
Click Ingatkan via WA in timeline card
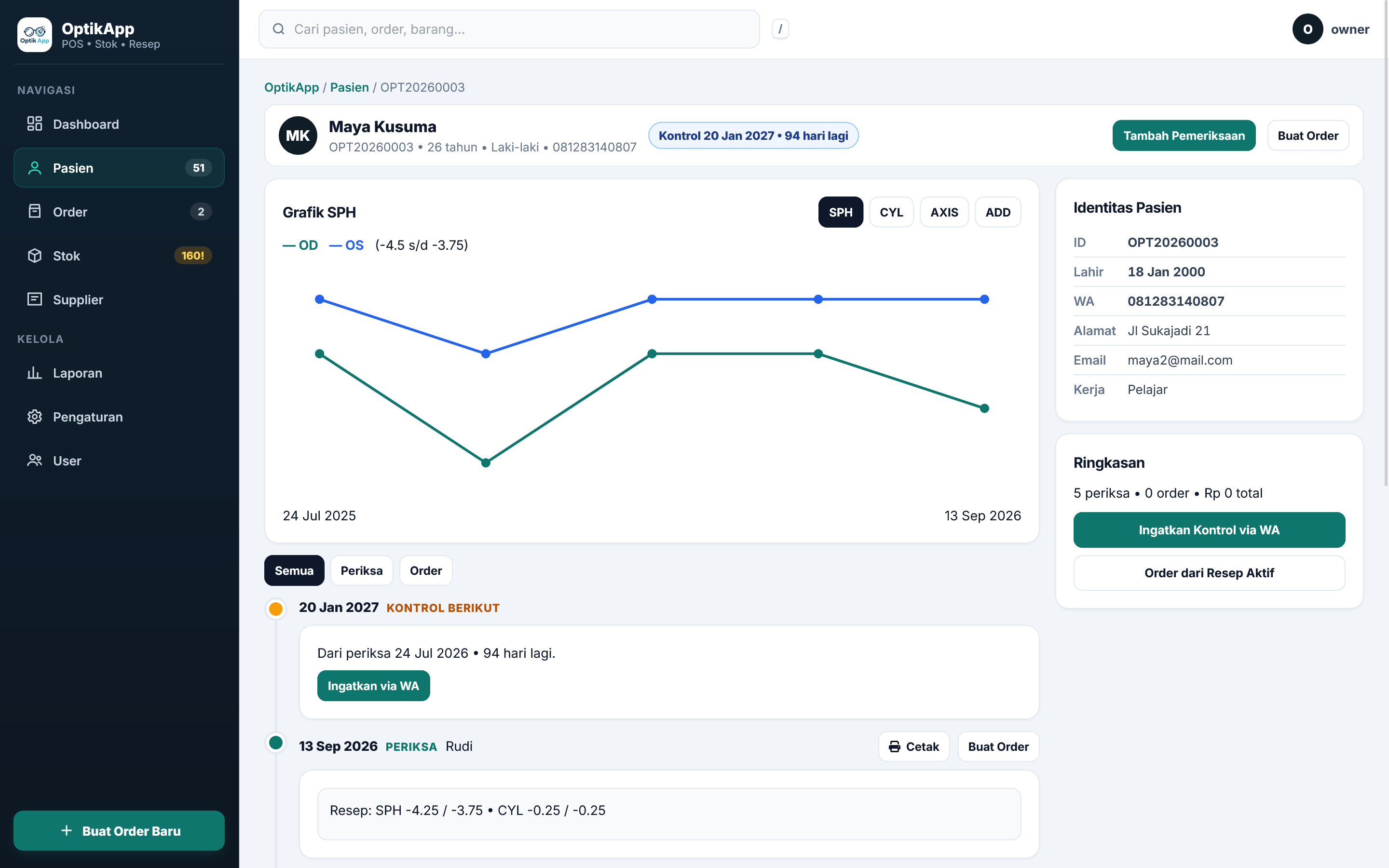[373, 685]
